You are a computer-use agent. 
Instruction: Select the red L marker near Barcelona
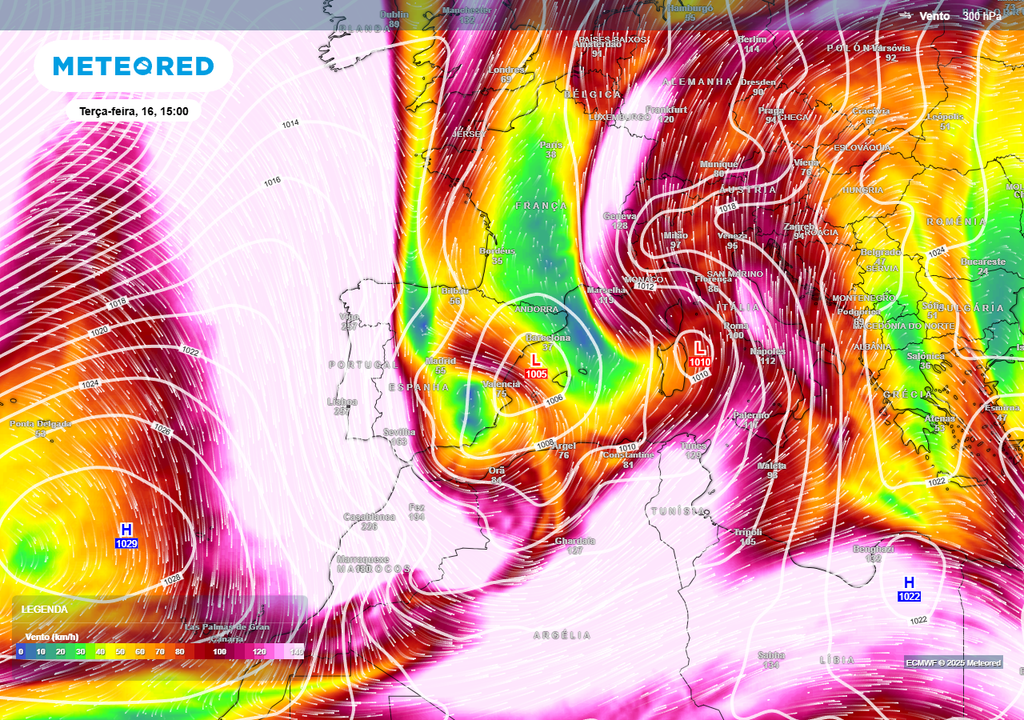pos(536,359)
